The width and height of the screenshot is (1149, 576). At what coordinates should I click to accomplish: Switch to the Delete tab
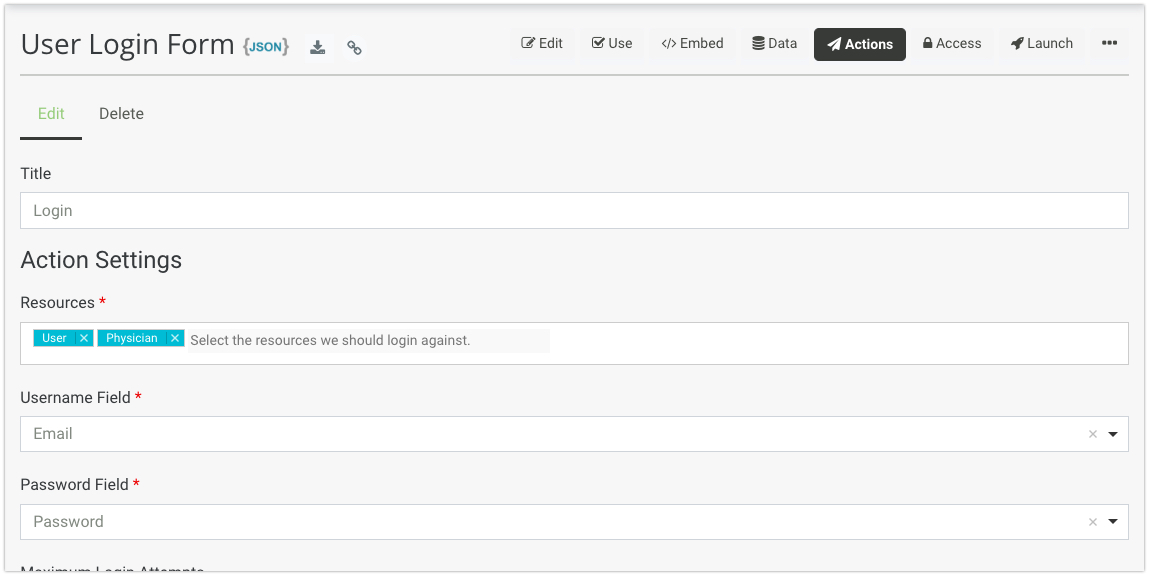(x=121, y=114)
